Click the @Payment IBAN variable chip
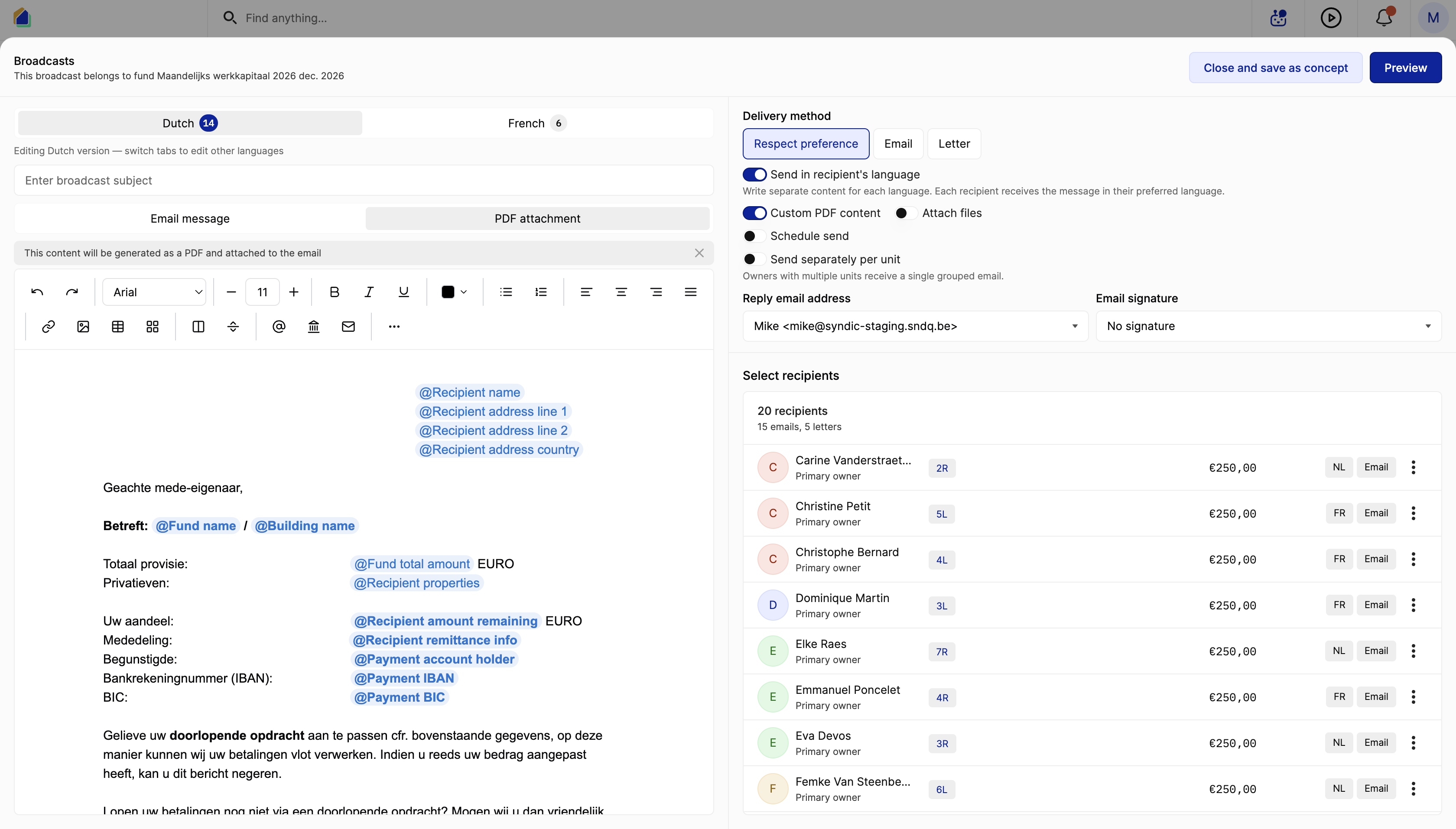This screenshot has width=1456, height=829. [404, 678]
